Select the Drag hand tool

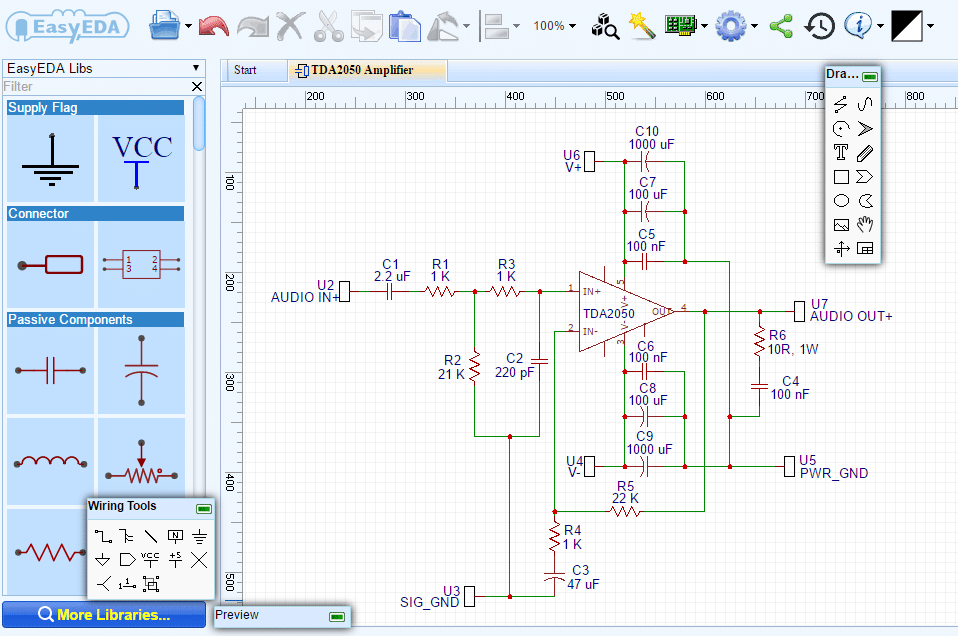click(x=865, y=224)
